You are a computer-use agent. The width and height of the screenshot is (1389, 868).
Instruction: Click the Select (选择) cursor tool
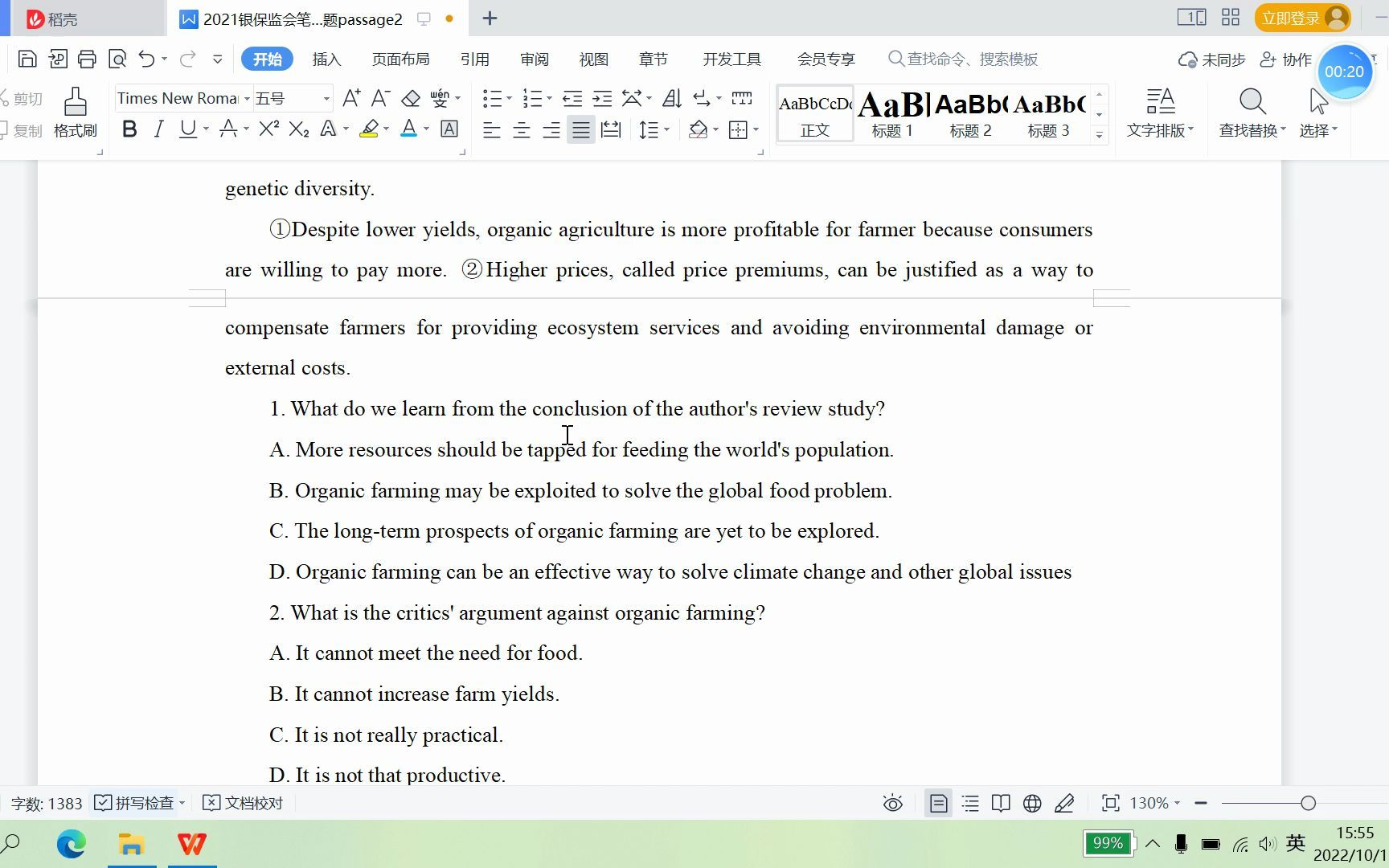tap(1318, 113)
